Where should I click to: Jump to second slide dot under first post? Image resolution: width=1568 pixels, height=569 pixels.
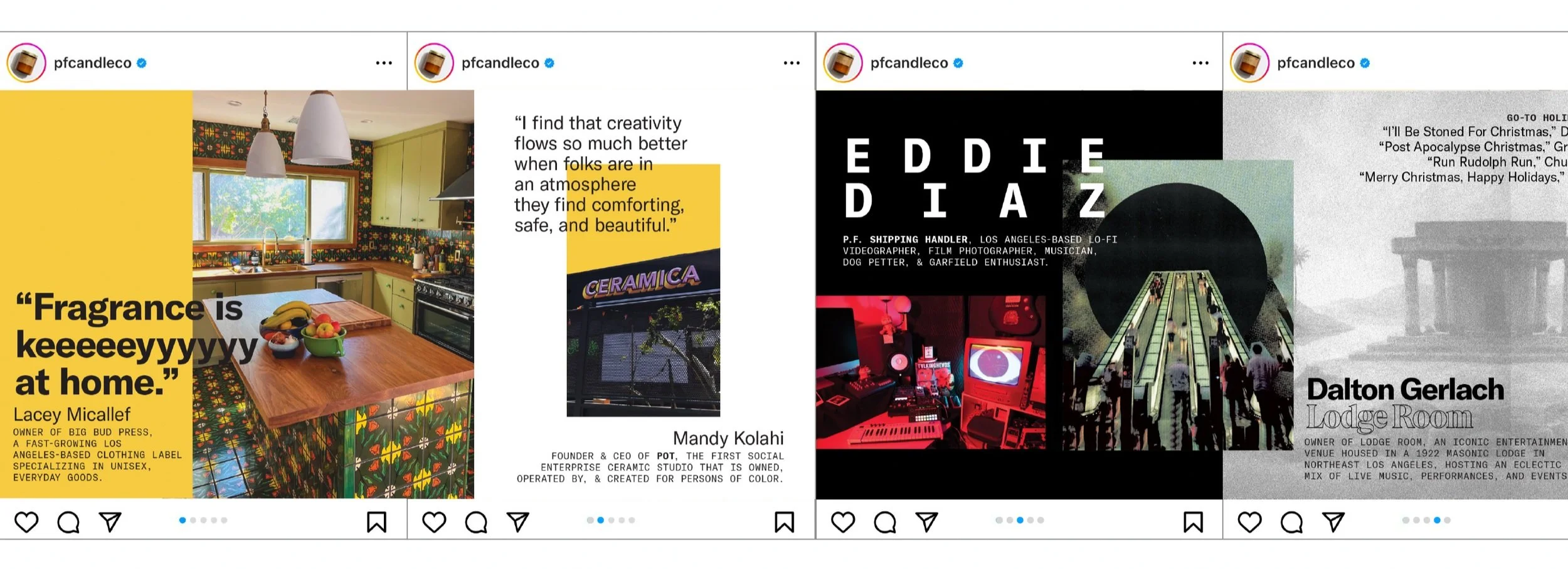coord(193,520)
